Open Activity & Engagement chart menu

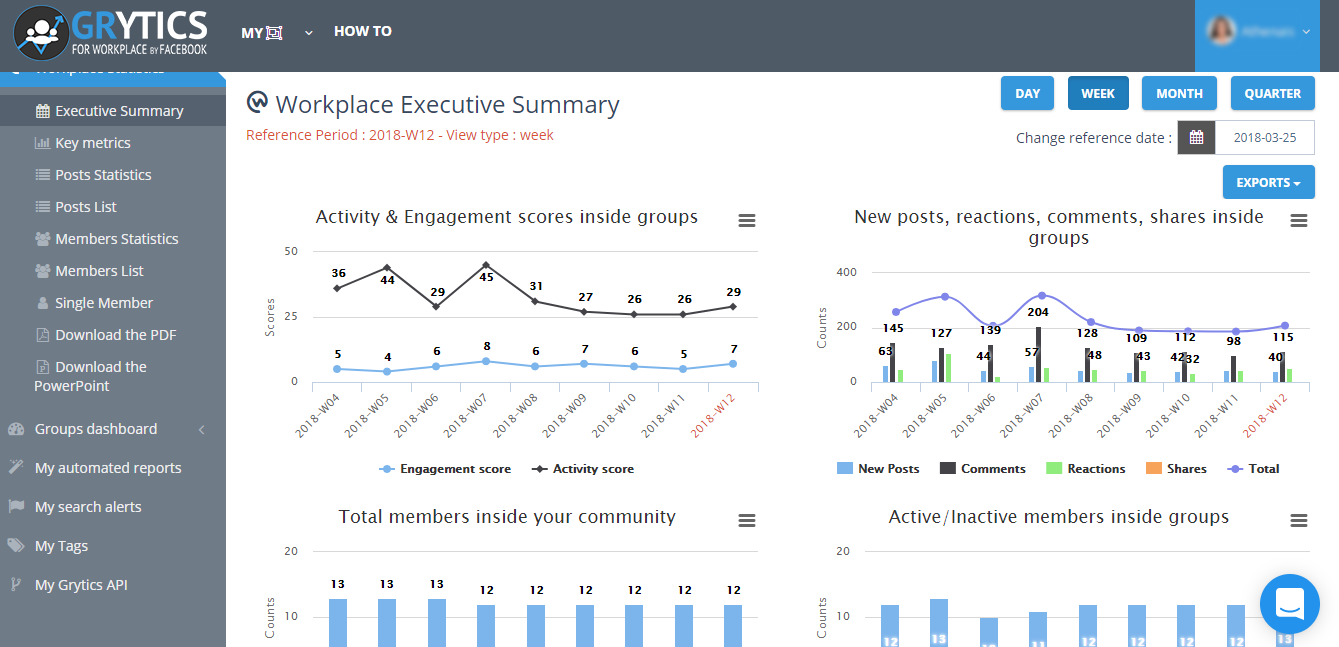(747, 221)
